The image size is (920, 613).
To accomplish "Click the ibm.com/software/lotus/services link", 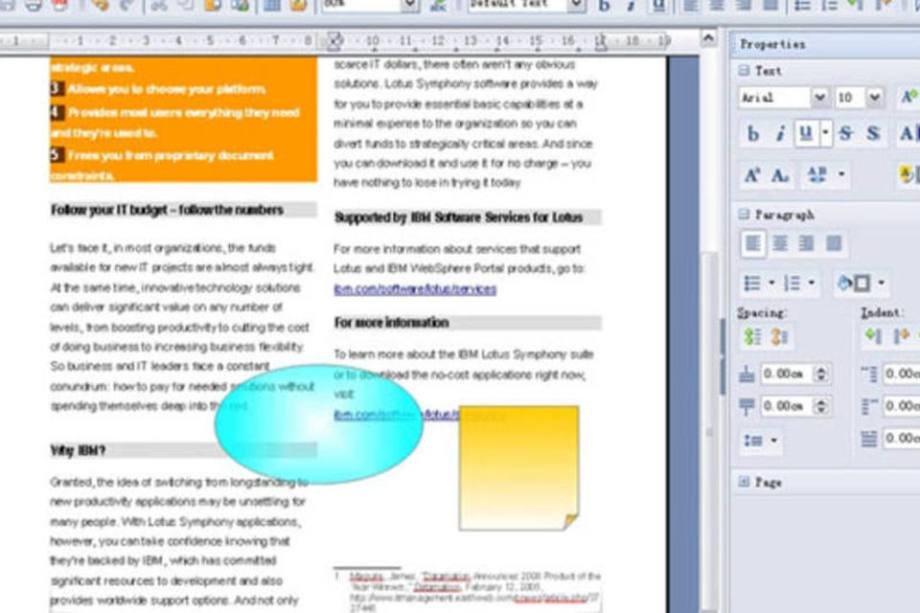I will coord(415,289).
